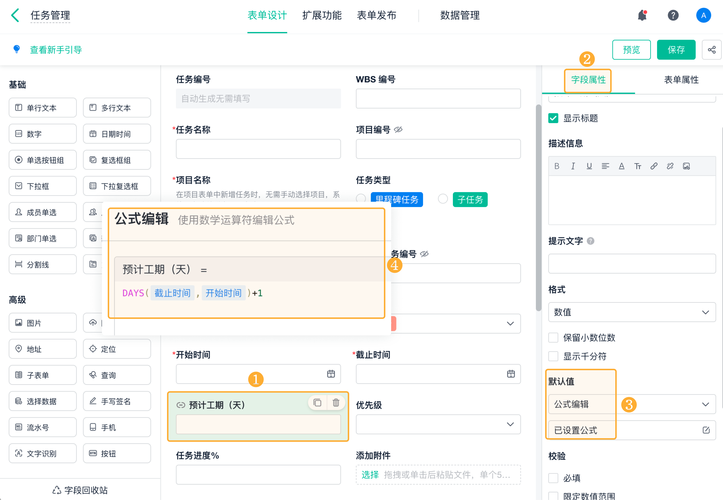The height and width of the screenshot is (500, 723).
Task: Open the notifications bell
Action: [x=642, y=15]
